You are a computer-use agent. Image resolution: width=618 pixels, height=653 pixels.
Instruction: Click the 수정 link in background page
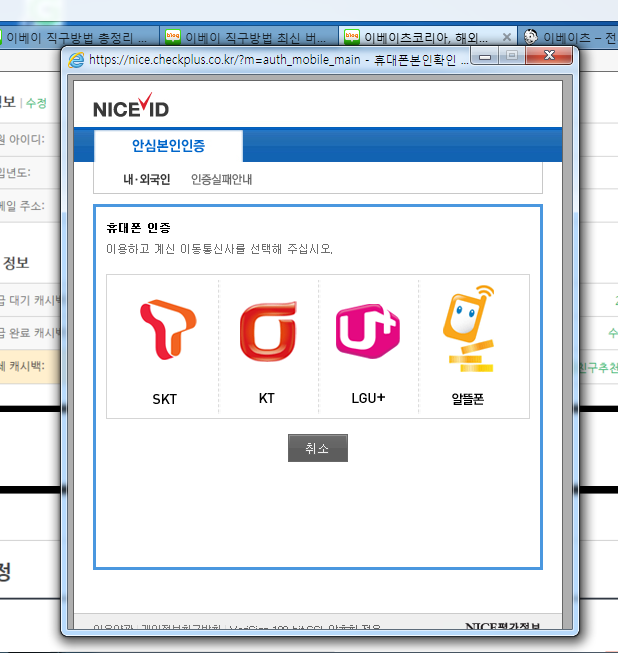[x=36, y=103]
